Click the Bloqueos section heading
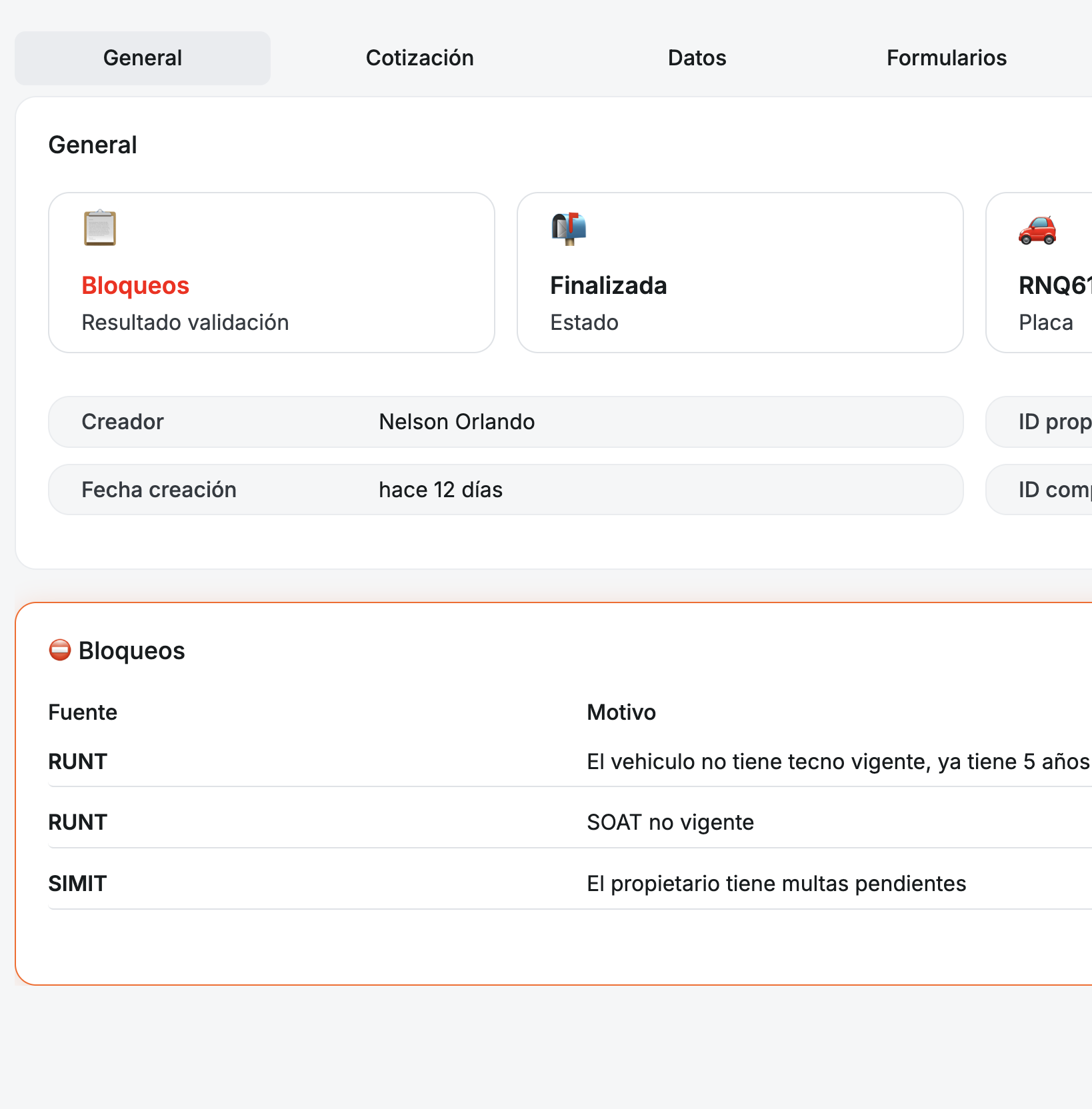 pos(131,650)
